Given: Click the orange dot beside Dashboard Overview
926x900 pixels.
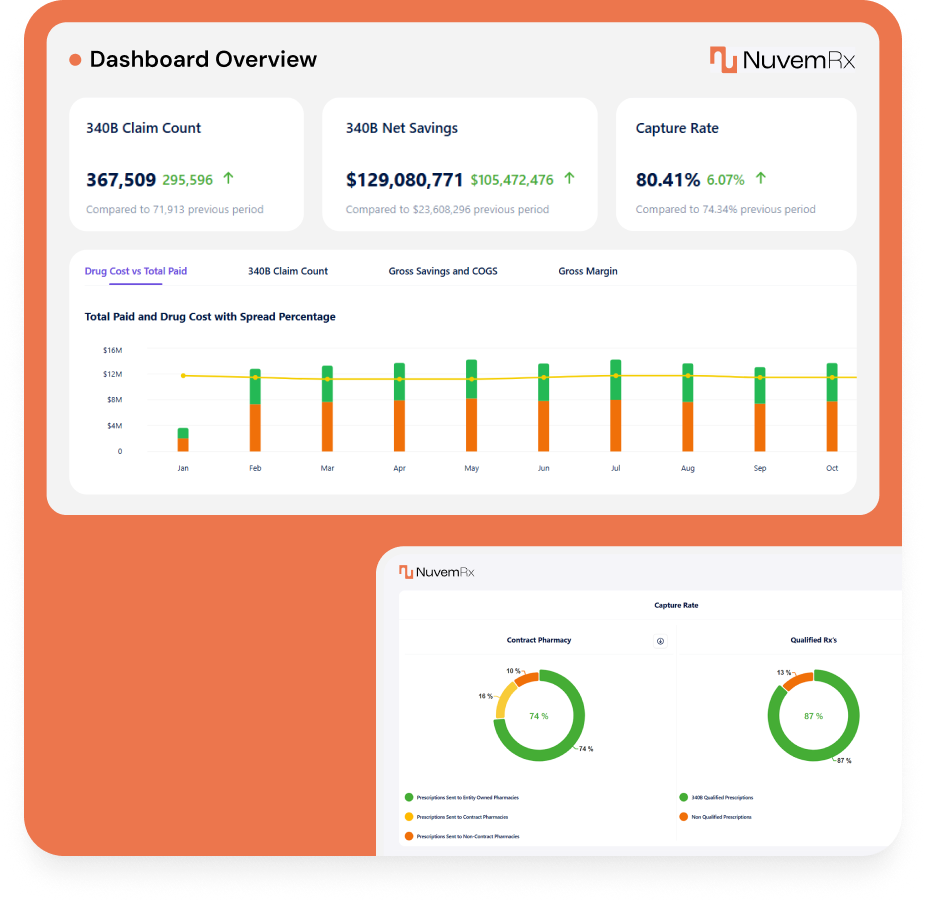Looking at the screenshot, I should coord(74,60).
